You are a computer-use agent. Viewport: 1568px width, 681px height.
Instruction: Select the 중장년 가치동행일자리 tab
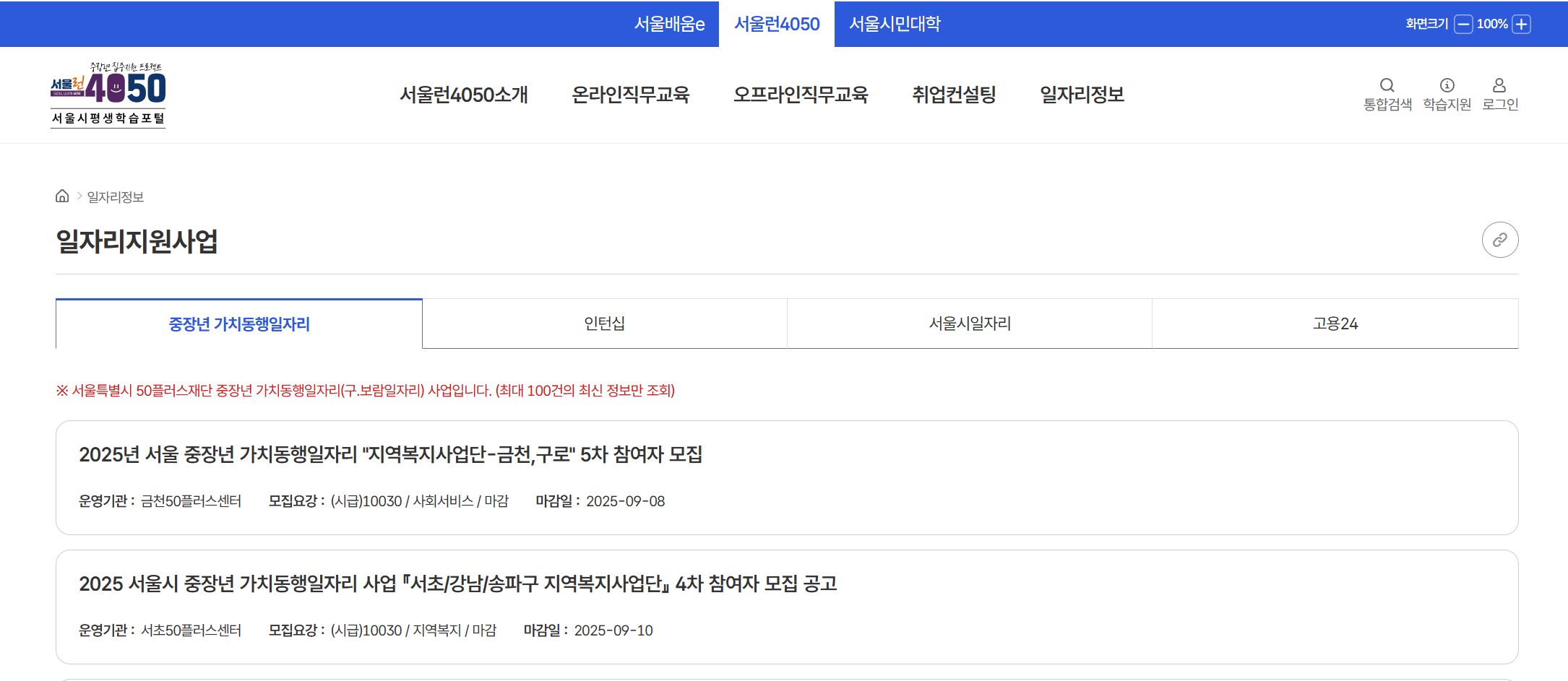point(239,324)
